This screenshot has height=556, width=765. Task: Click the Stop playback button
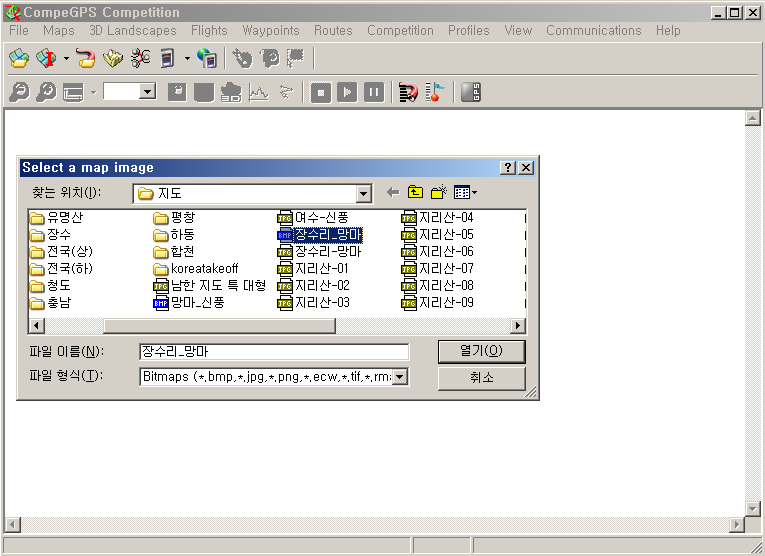pyautogui.click(x=321, y=92)
